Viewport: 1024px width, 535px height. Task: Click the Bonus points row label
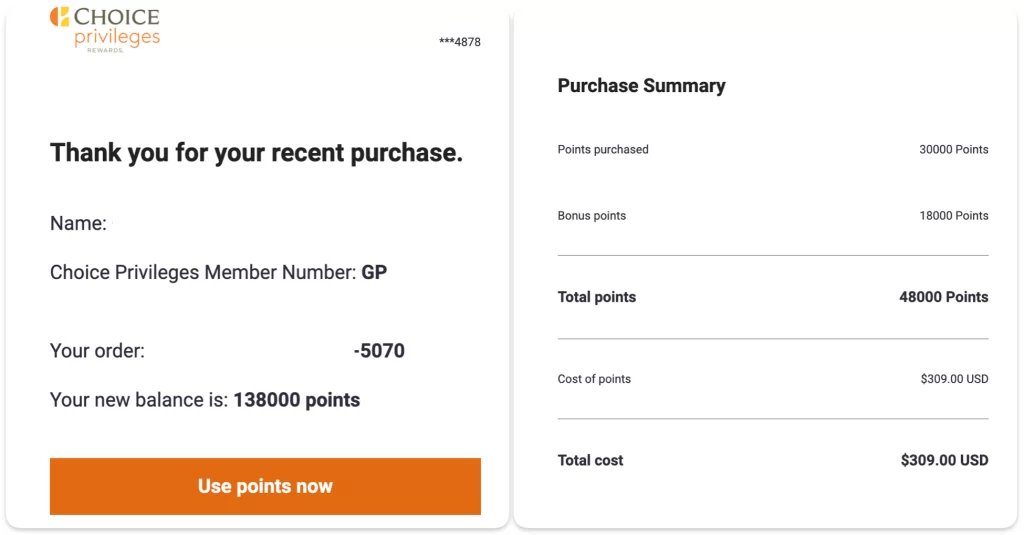click(592, 216)
